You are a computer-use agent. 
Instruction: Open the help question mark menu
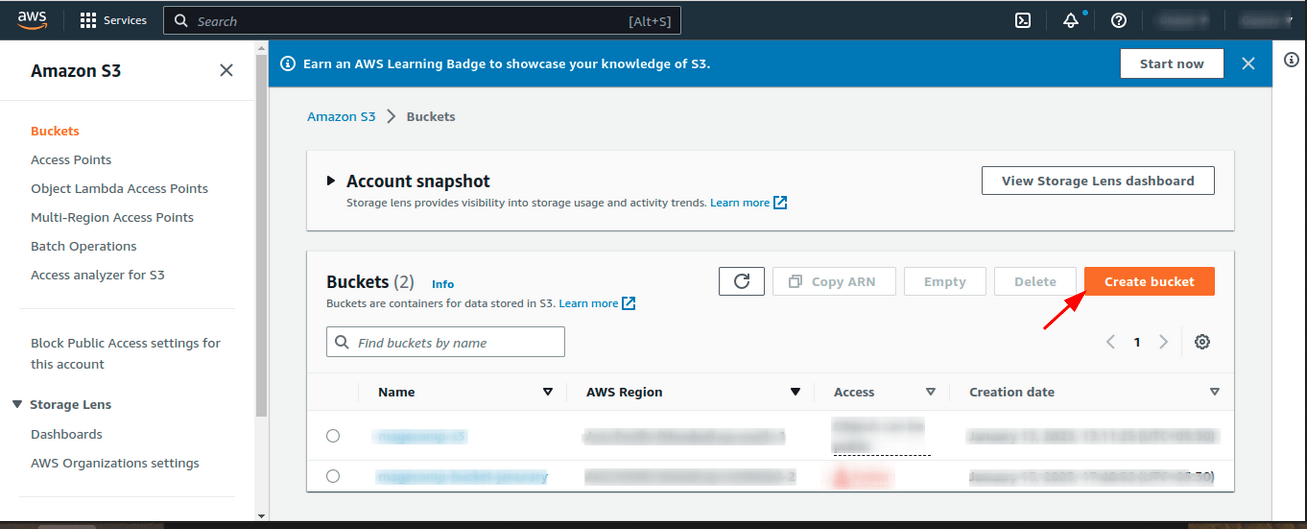click(1119, 20)
